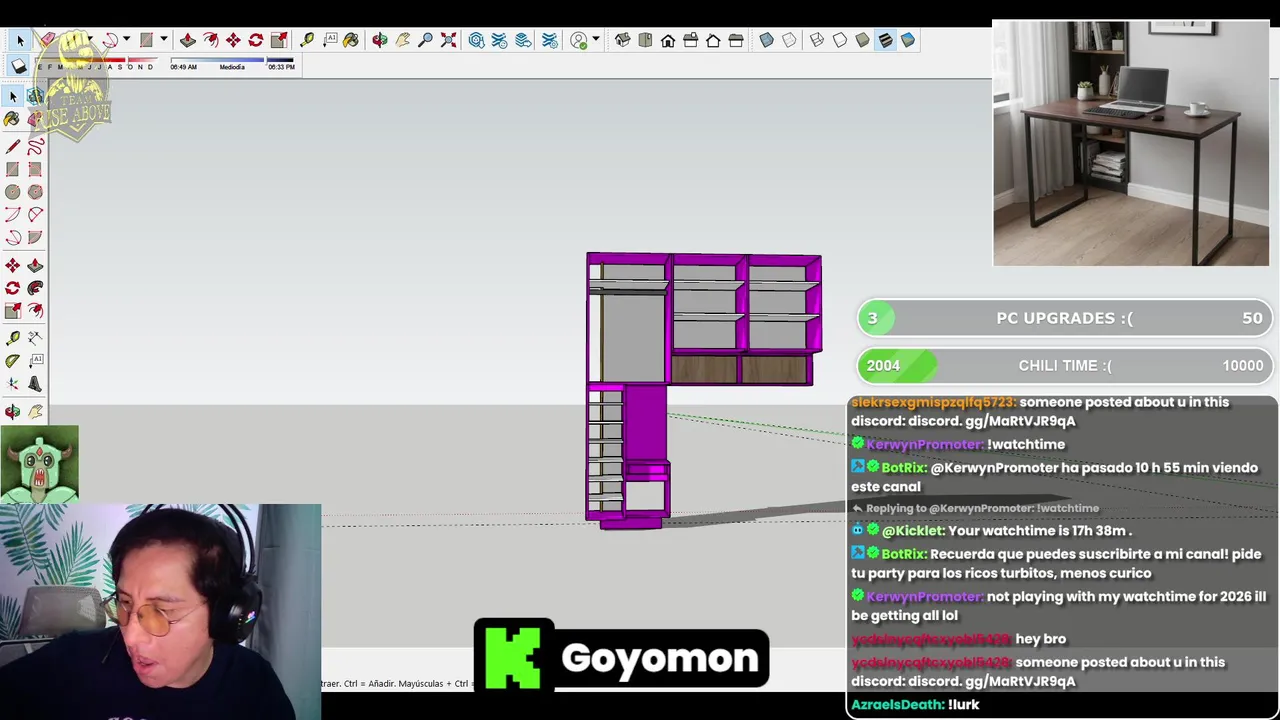Viewport: 1280px width, 720px height.
Task: Click the '06:33 PM' sunset time label
Action: click(x=282, y=67)
